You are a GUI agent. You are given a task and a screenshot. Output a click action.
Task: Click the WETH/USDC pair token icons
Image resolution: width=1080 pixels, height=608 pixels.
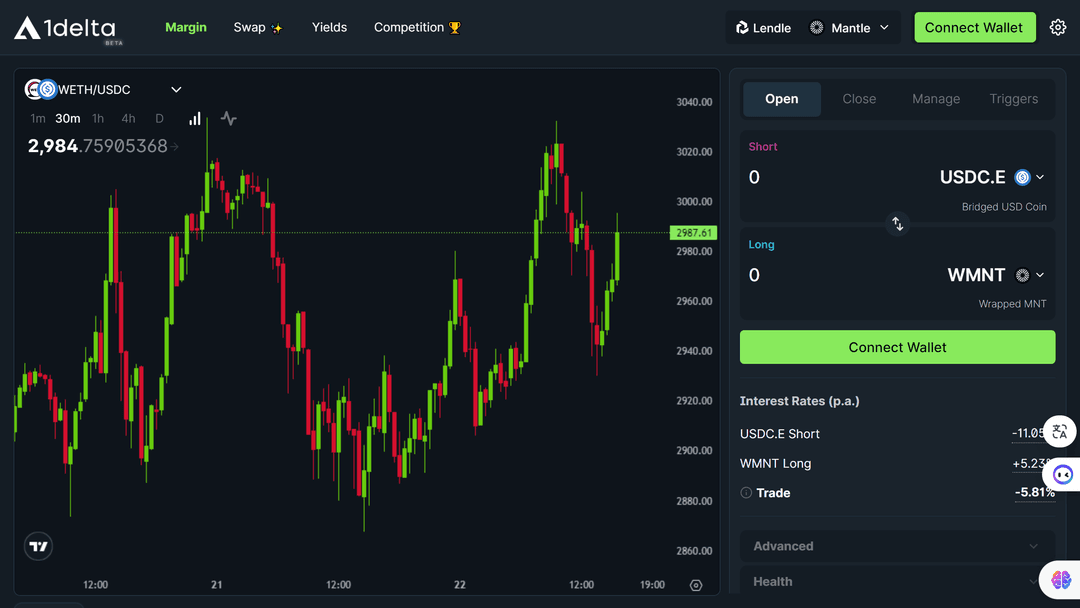coord(40,90)
